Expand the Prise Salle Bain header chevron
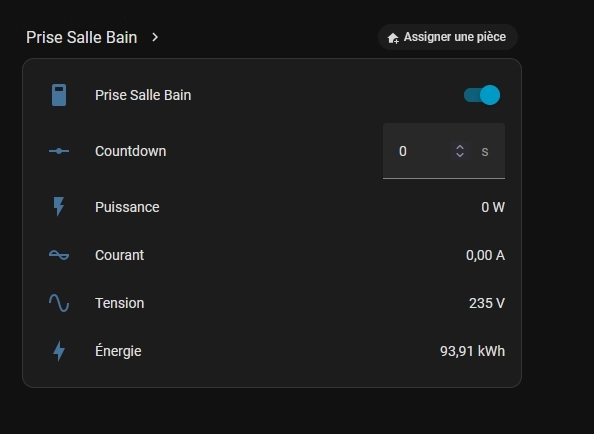The height and width of the screenshot is (434, 594). [155, 37]
